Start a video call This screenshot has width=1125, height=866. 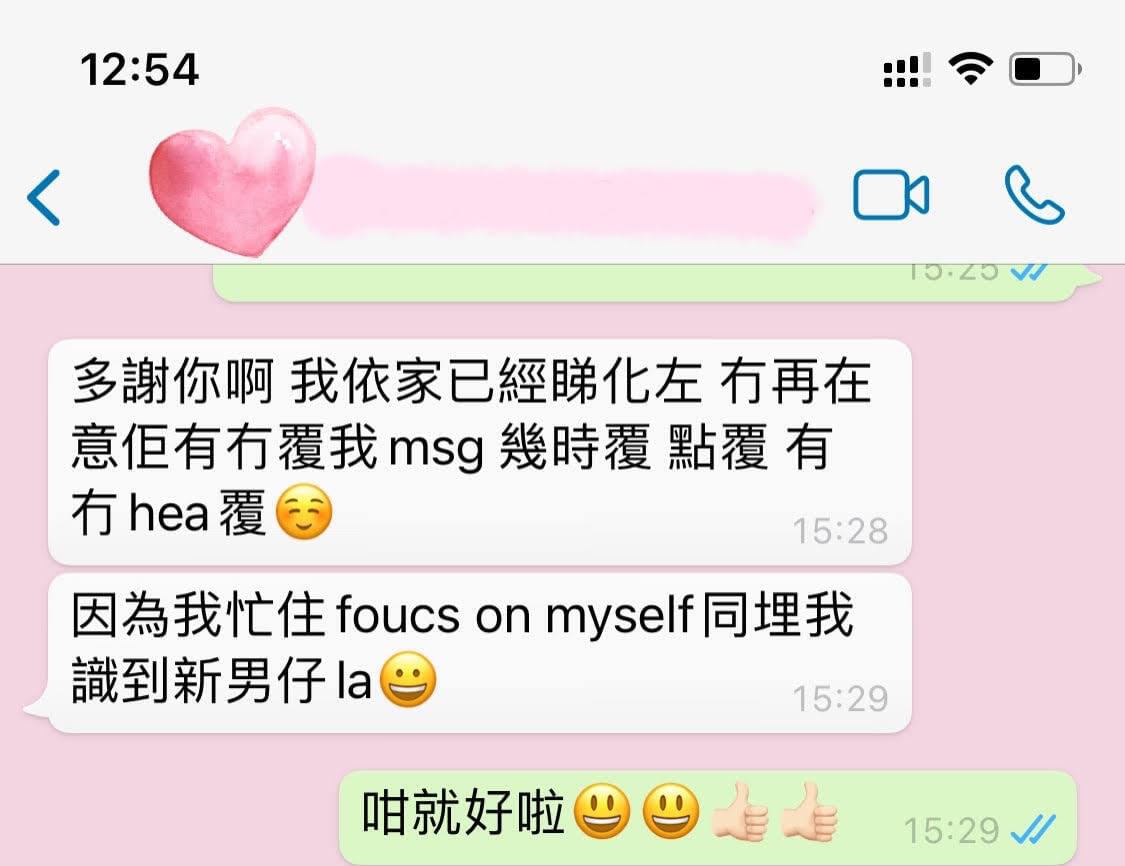pyautogui.click(x=891, y=194)
